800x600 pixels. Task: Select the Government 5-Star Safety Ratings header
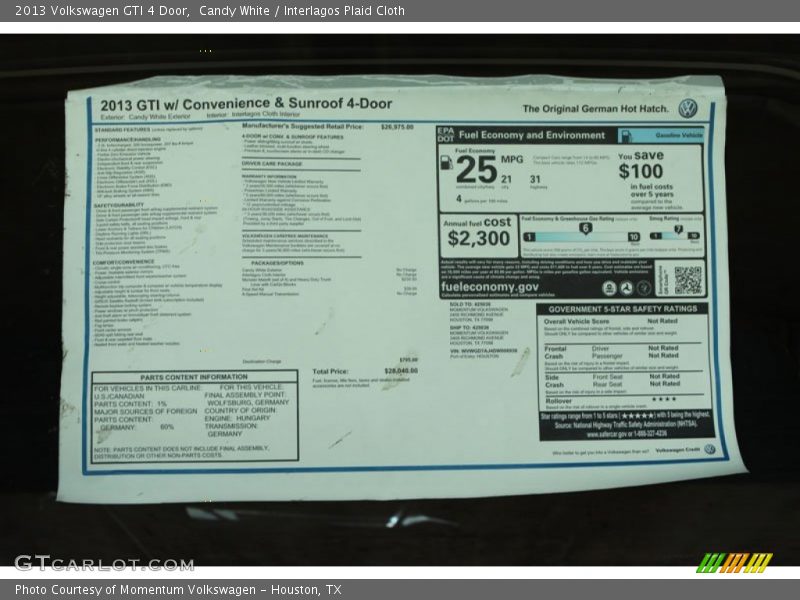coord(624,309)
